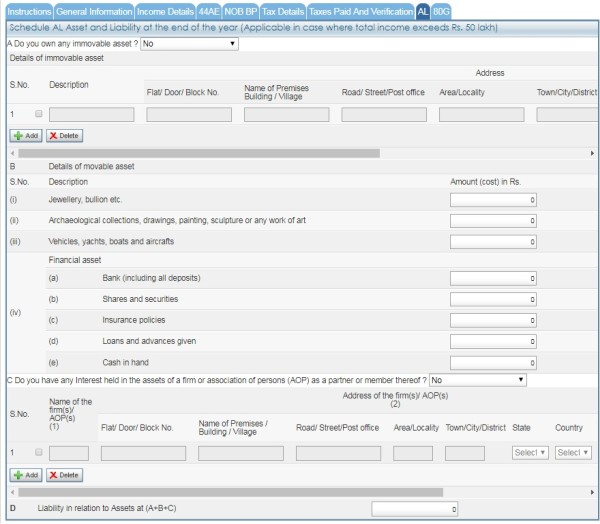
Task: Focus the Cash in hand amount field
Action: [495, 362]
